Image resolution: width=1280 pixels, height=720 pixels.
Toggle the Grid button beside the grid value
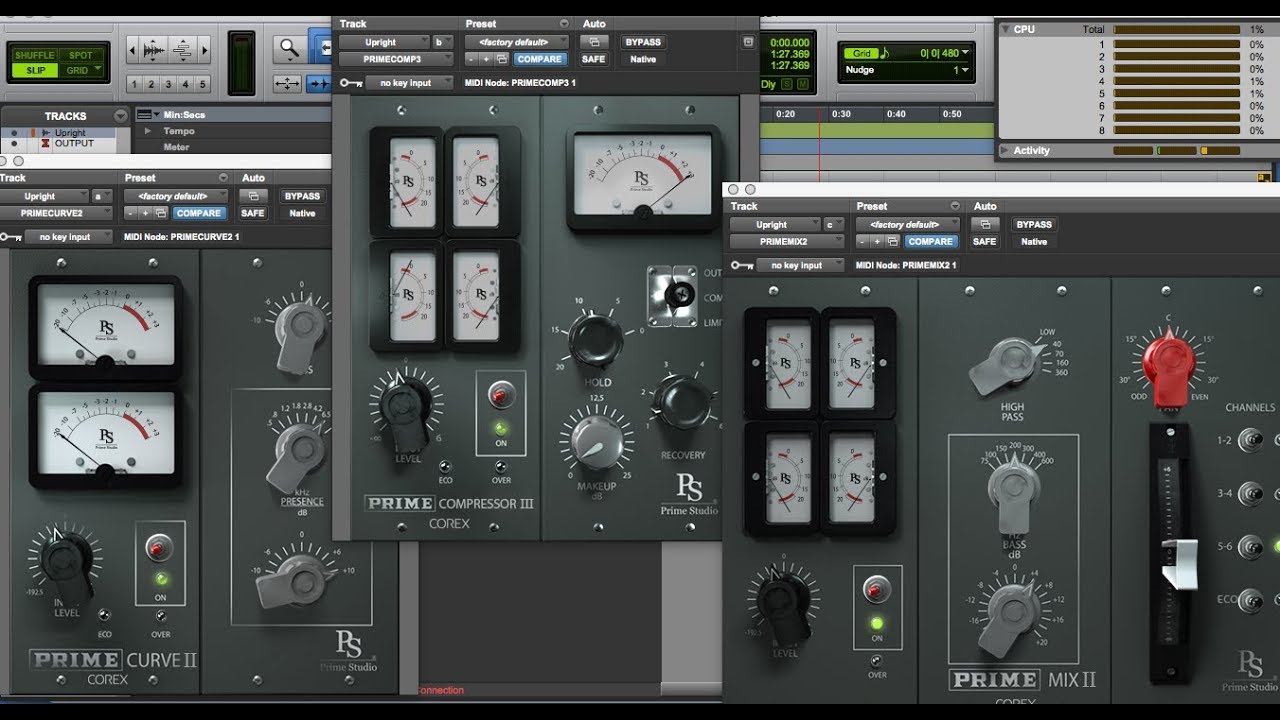point(860,53)
